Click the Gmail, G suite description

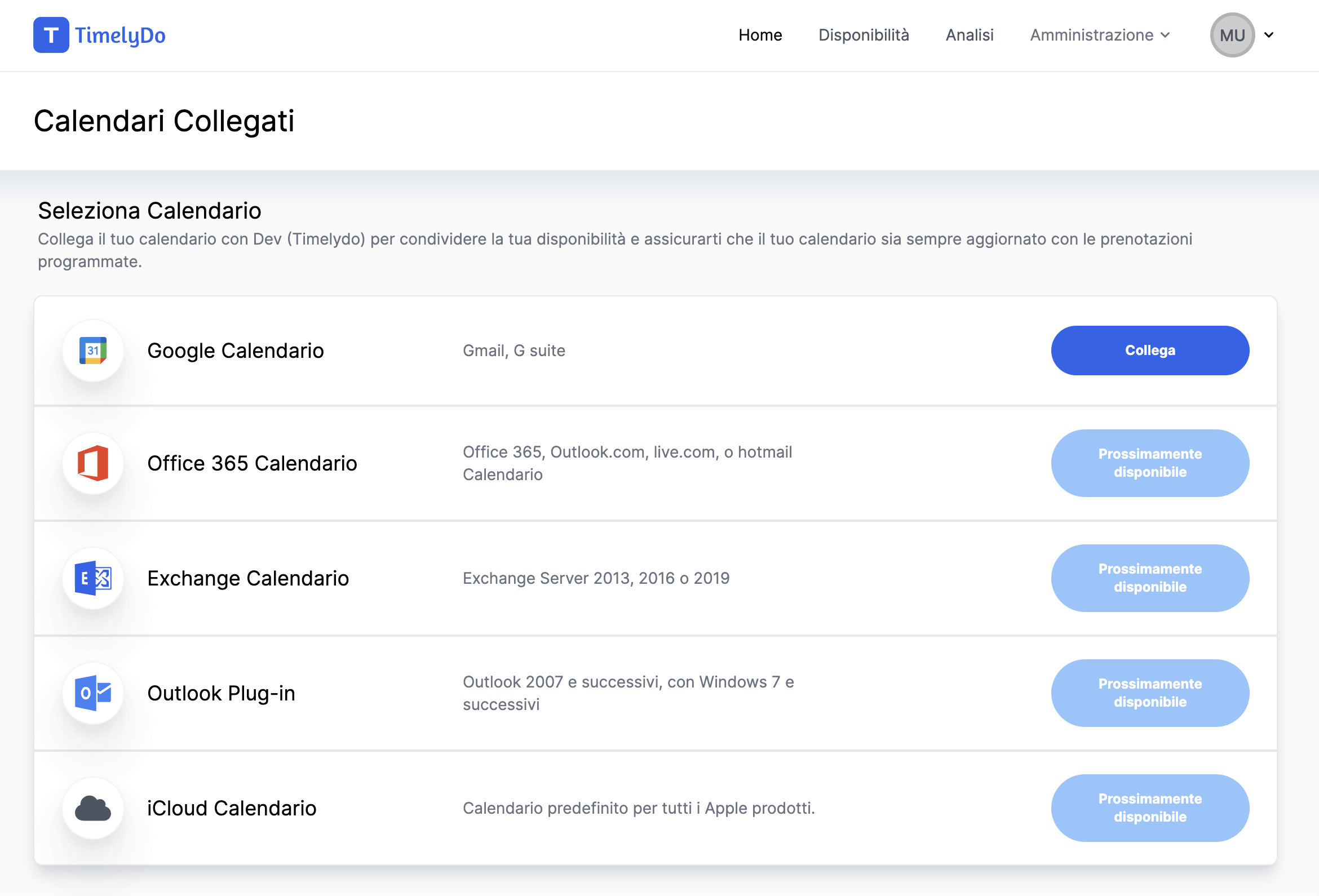point(514,351)
